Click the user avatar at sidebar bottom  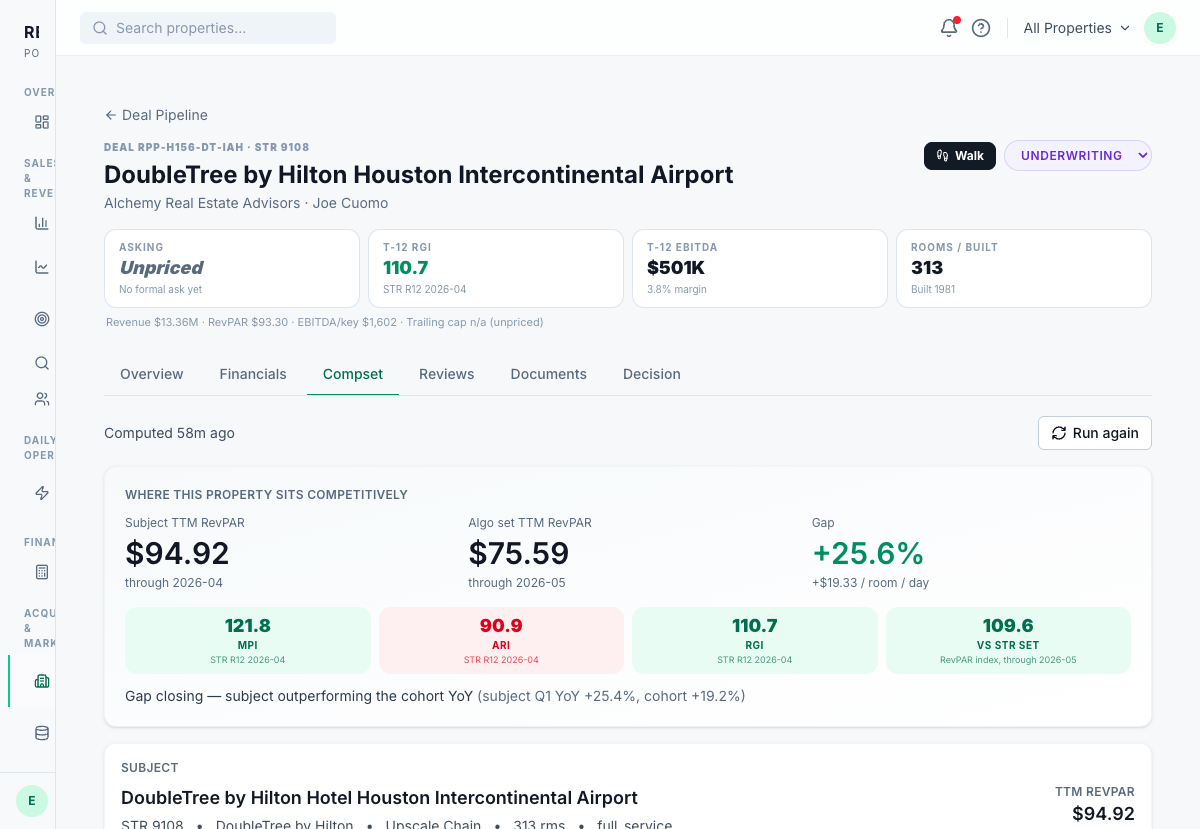32,801
